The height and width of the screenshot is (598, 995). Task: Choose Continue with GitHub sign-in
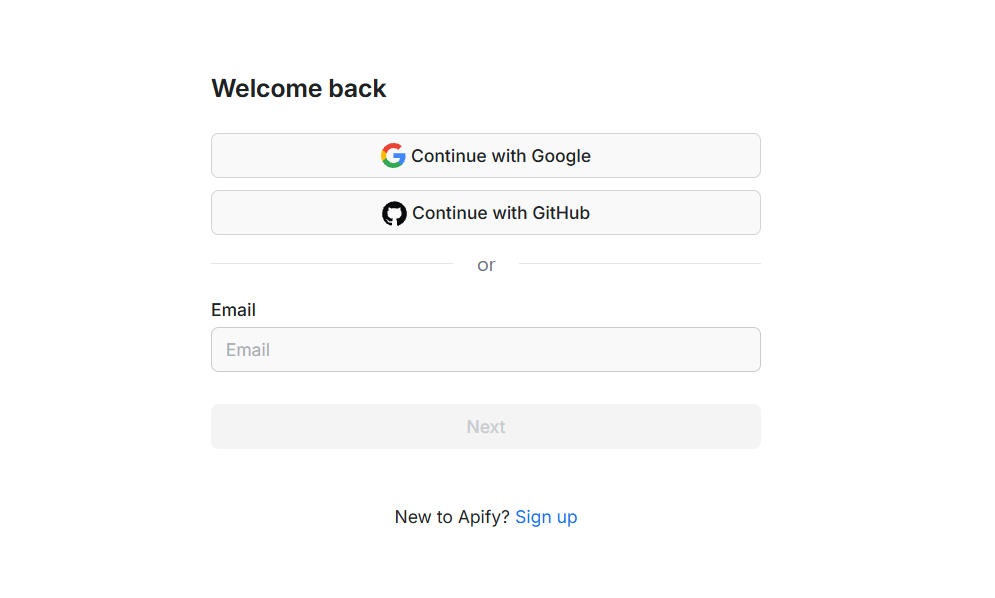pyautogui.click(x=486, y=213)
